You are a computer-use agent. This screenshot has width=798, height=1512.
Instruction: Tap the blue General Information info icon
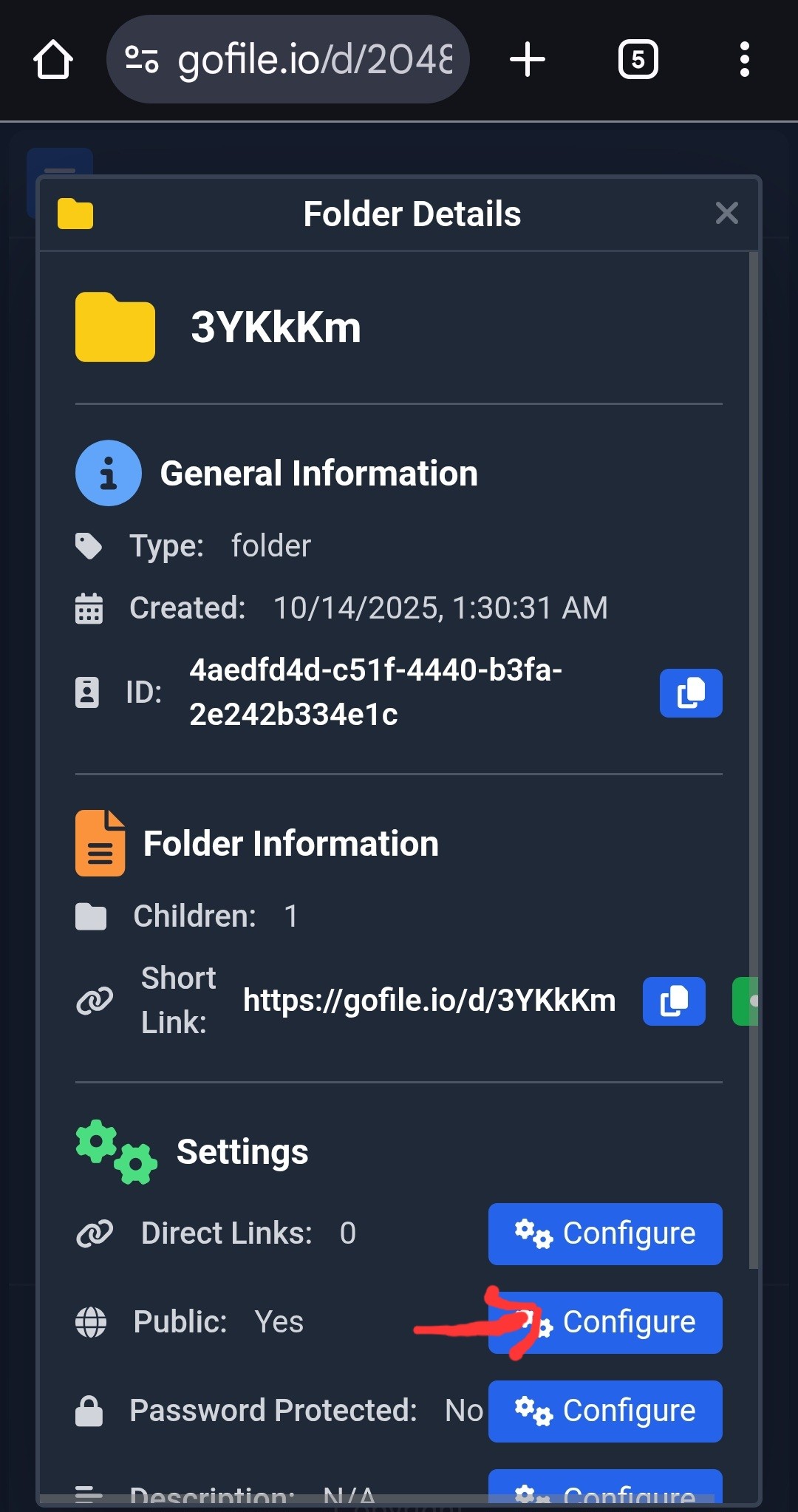pyautogui.click(x=109, y=473)
